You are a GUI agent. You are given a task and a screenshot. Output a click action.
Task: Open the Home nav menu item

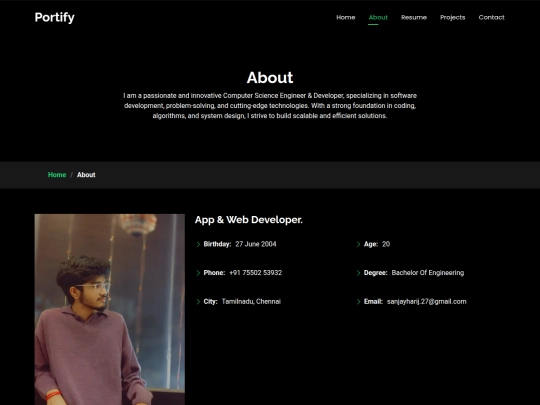click(x=345, y=17)
